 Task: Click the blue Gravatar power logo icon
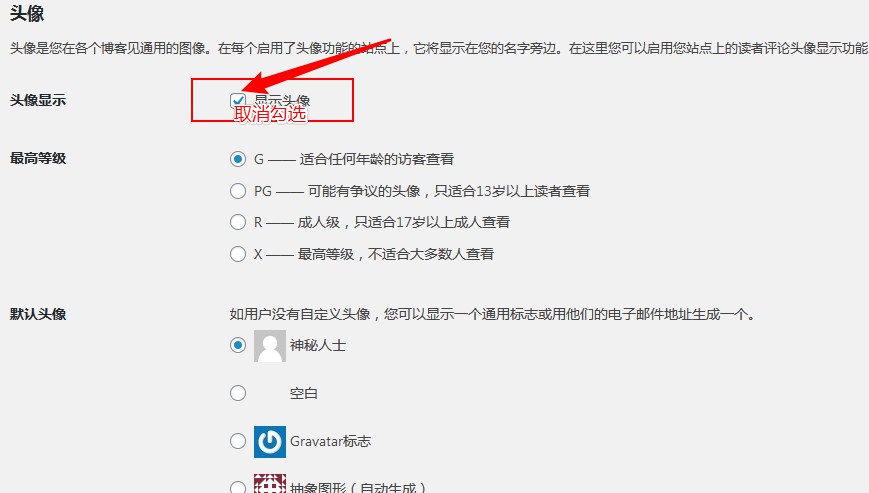(x=270, y=441)
